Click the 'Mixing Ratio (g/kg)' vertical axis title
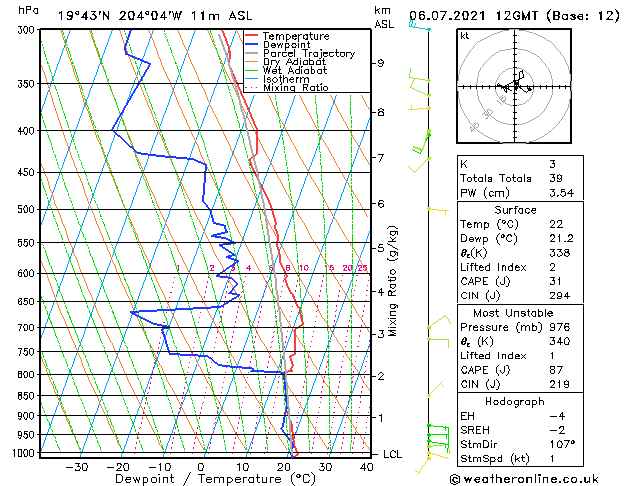Image resolution: width=629 pixels, height=486 pixels. coord(392,281)
